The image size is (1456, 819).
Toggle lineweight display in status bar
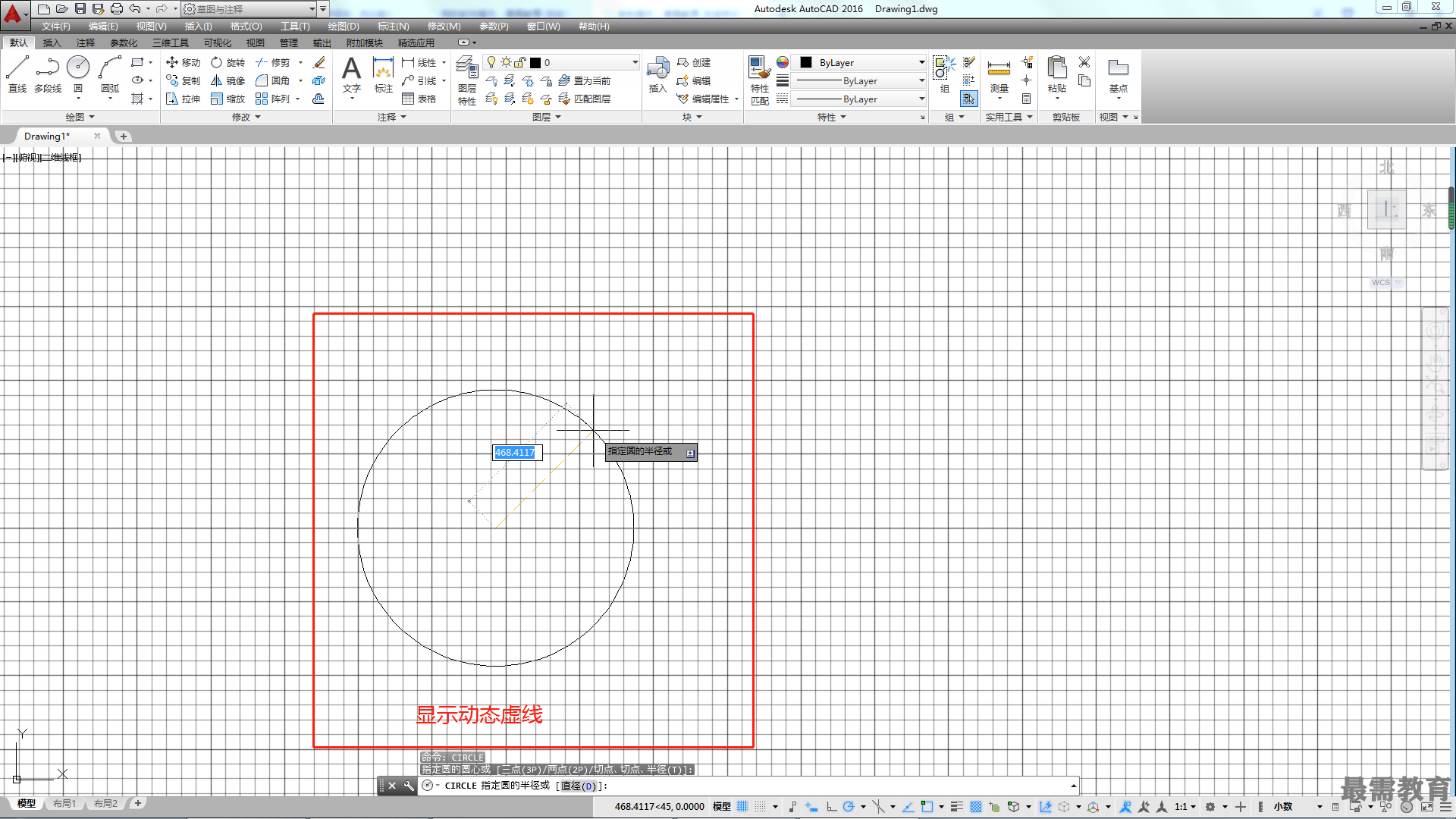pyautogui.click(x=957, y=807)
